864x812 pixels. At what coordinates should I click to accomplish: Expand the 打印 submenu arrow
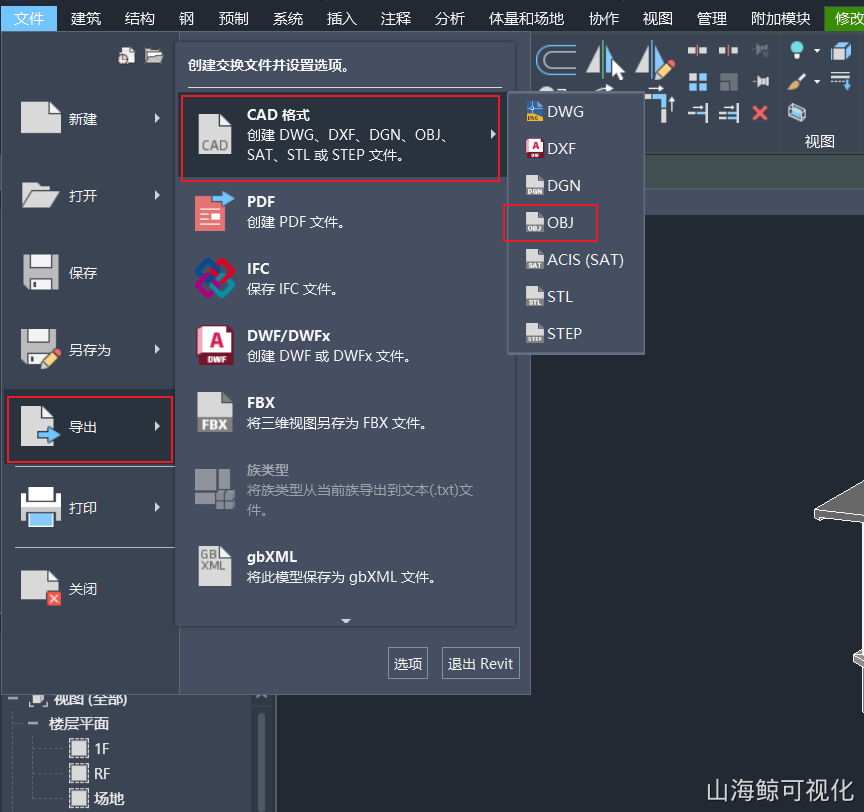tap(158, 507)
